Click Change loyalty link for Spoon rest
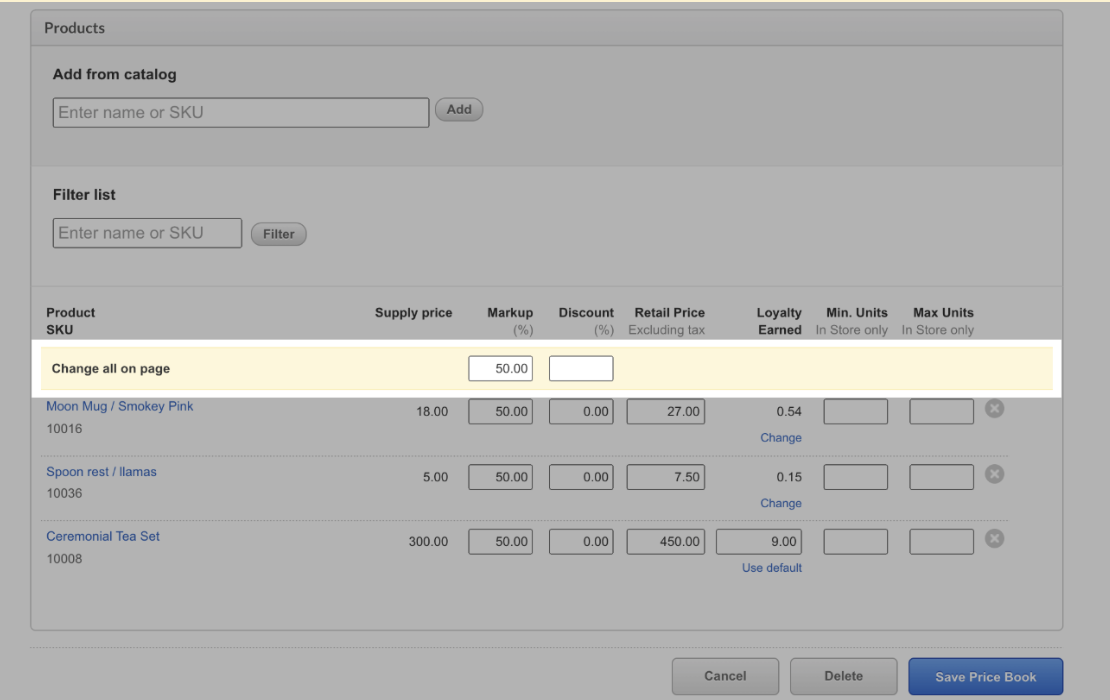The width and height of the screenshot is (1110, 700). point(780,503)
